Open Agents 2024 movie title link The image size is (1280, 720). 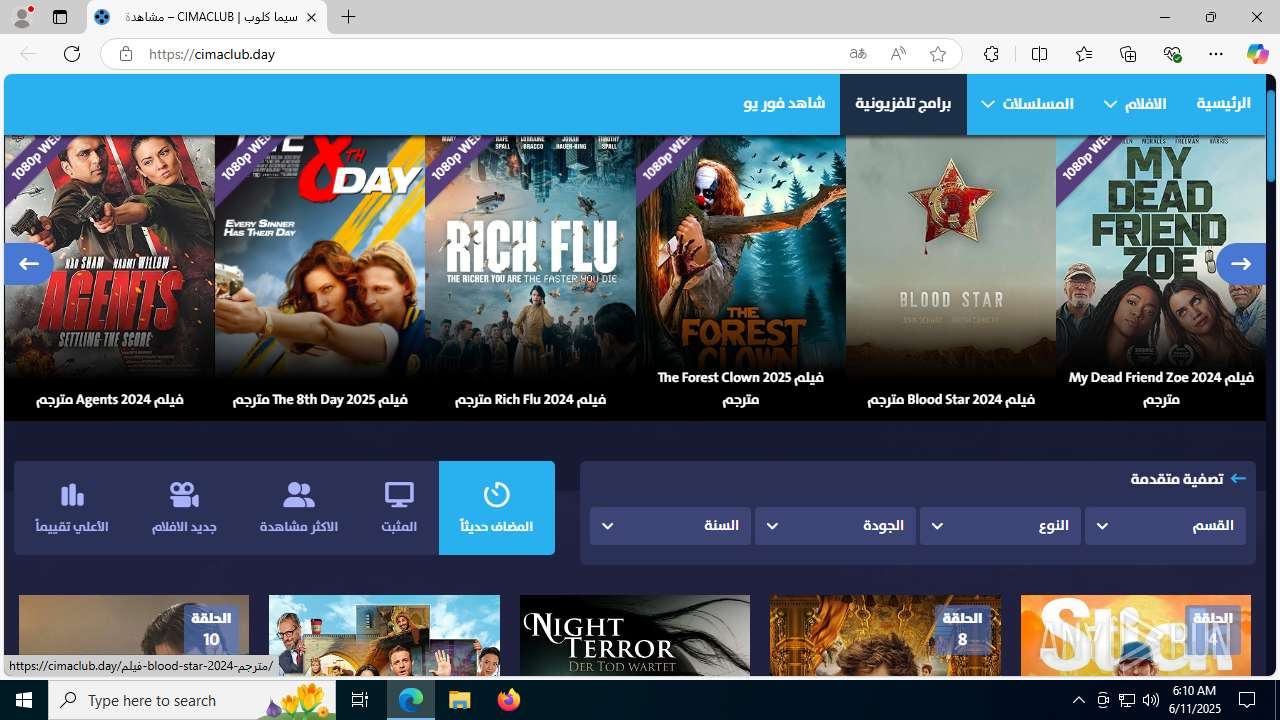(110, 399)
